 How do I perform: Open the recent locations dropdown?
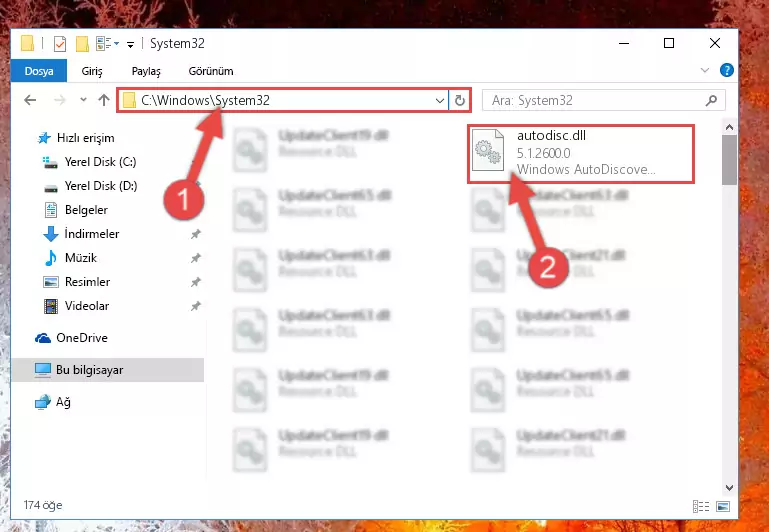[83, 100]
